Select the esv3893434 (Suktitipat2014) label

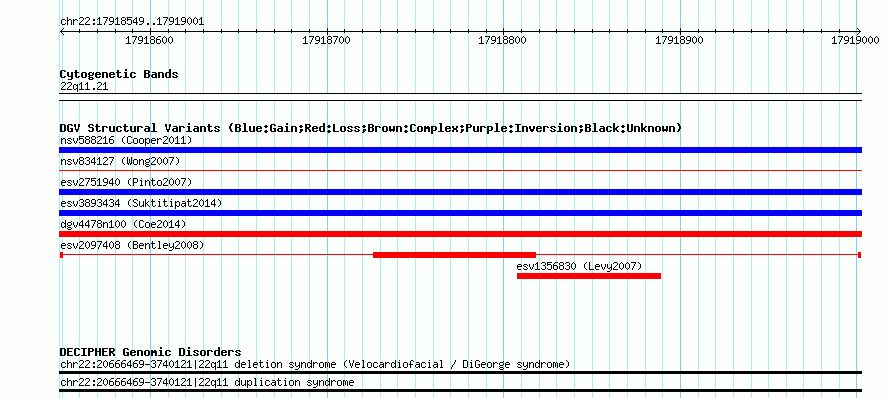pyautogui.click(x=141, y=203)
